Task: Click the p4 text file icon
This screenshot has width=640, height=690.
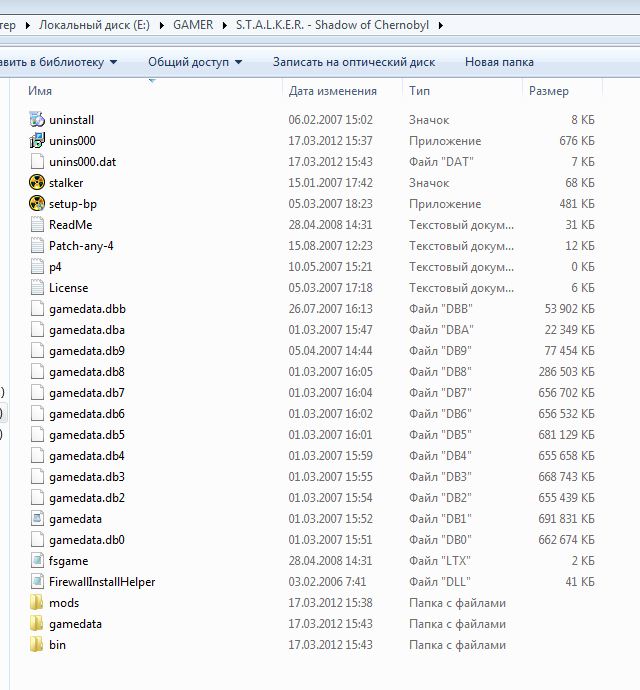Action: (x=37, y=267)
